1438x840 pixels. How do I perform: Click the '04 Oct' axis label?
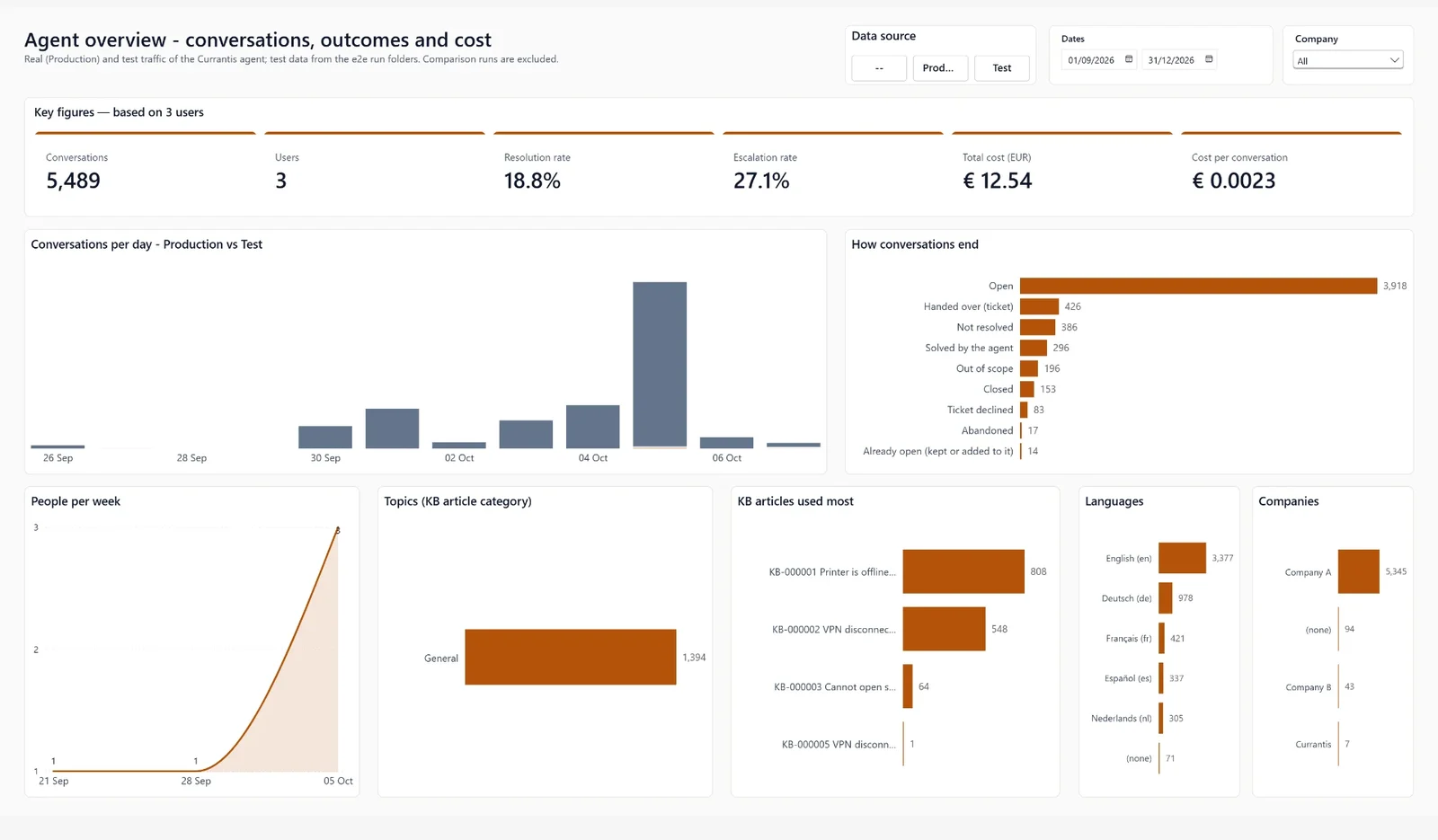click(593, 458)
